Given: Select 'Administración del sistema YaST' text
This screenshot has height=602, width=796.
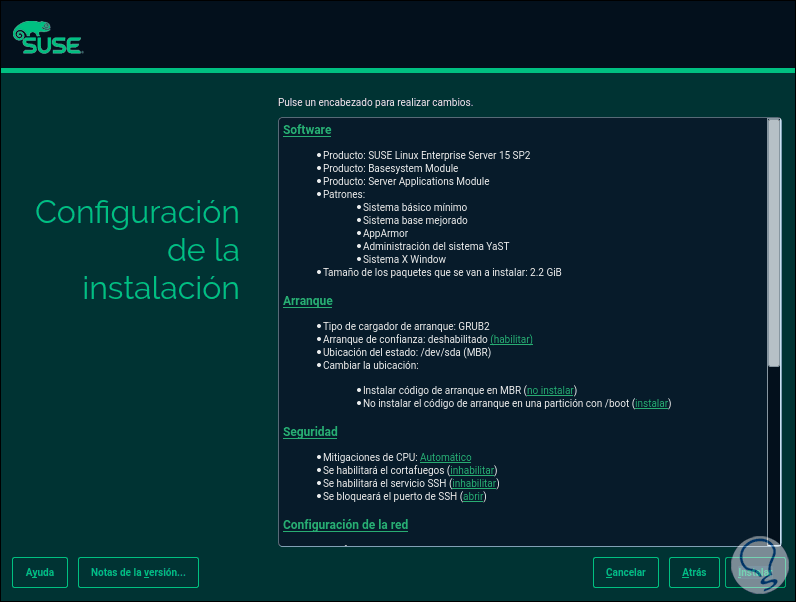Looking at the screenshot, I should (436, 247).
